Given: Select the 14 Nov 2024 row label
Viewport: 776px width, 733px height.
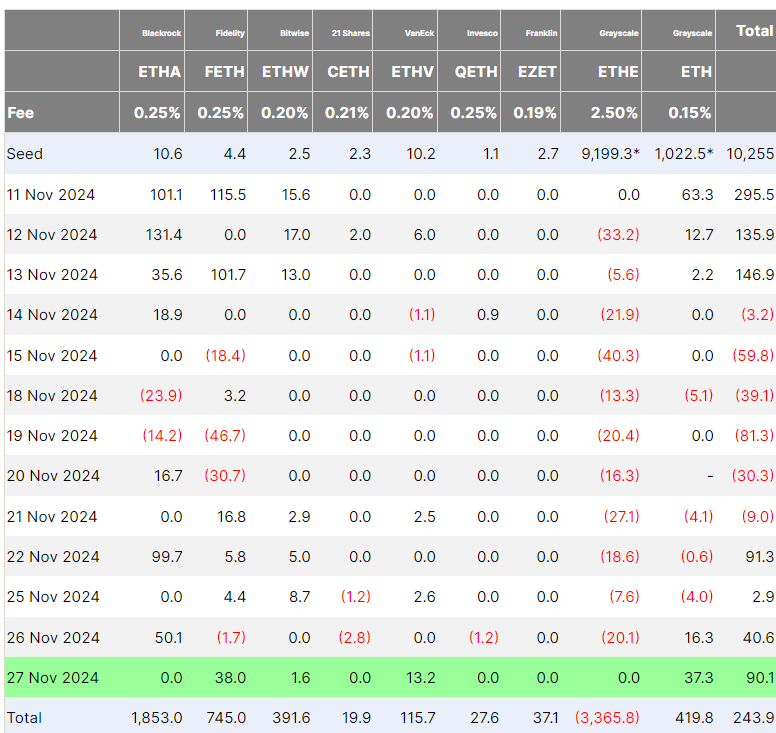Looking at the screenshot, I should point(52,315).
